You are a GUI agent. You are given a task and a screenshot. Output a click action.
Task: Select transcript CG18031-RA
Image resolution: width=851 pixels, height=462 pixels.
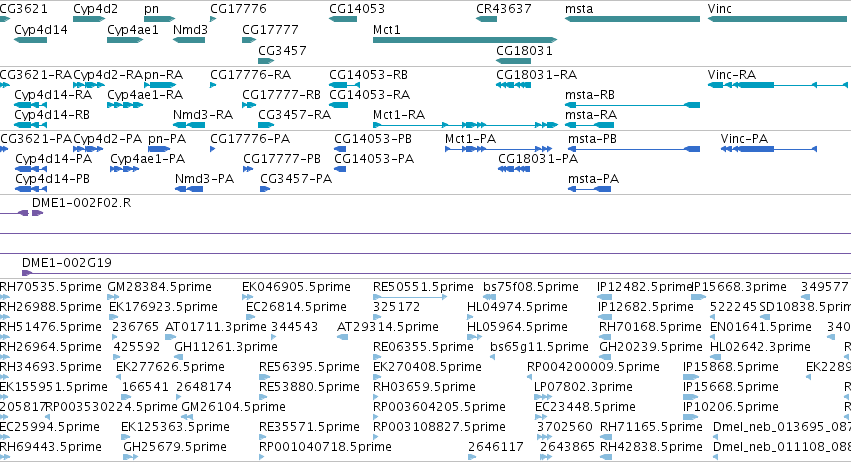pos(513,85)
